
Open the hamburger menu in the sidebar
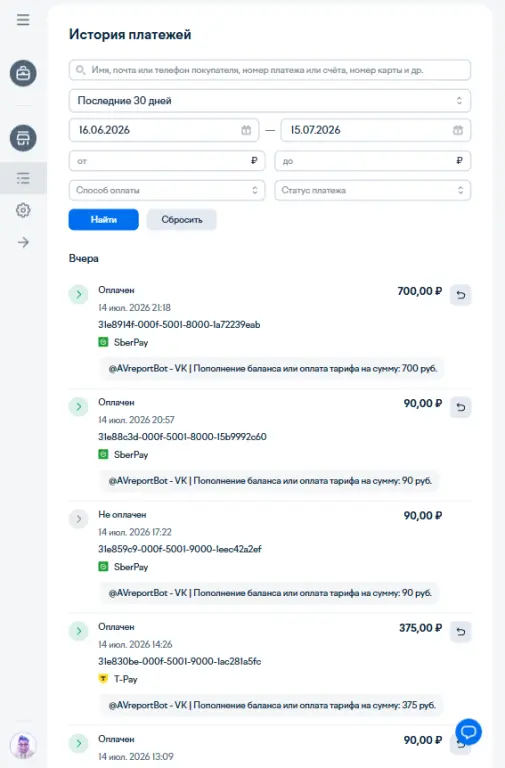pyautogui.click(x=23, y=20)
